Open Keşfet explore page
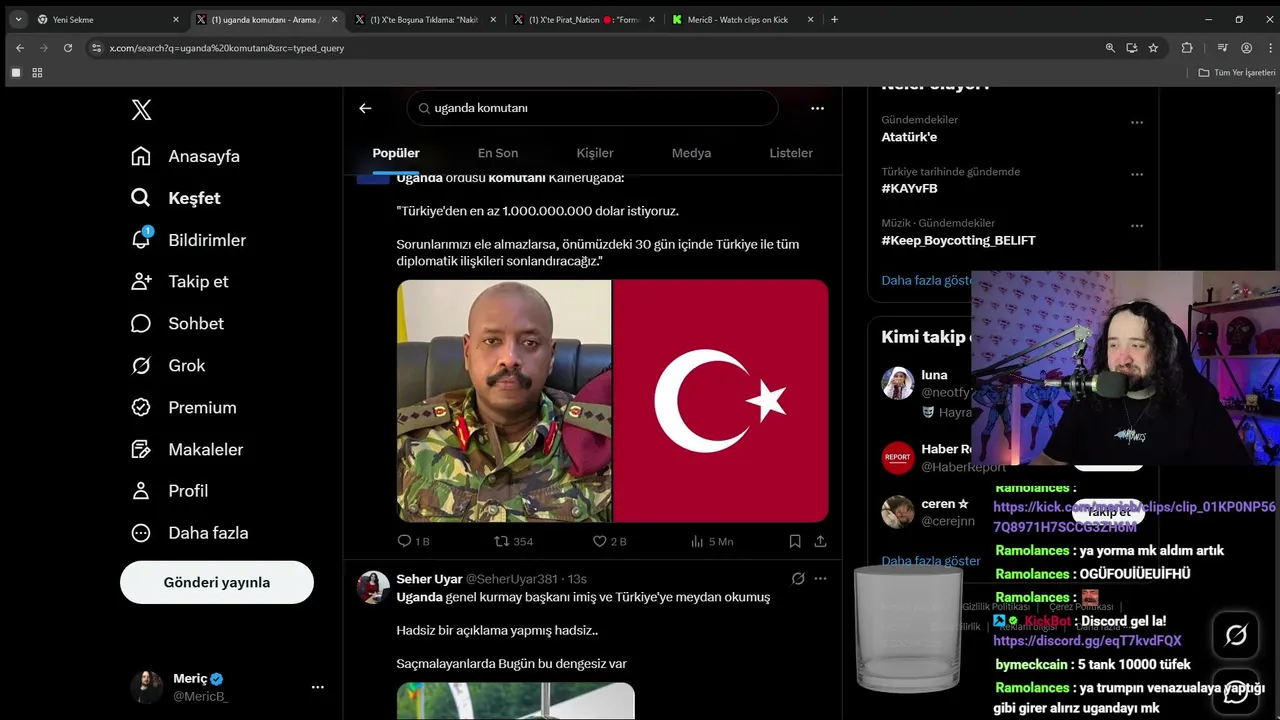1280x720 pixels. pyautogui.click(x=176, y=198)
